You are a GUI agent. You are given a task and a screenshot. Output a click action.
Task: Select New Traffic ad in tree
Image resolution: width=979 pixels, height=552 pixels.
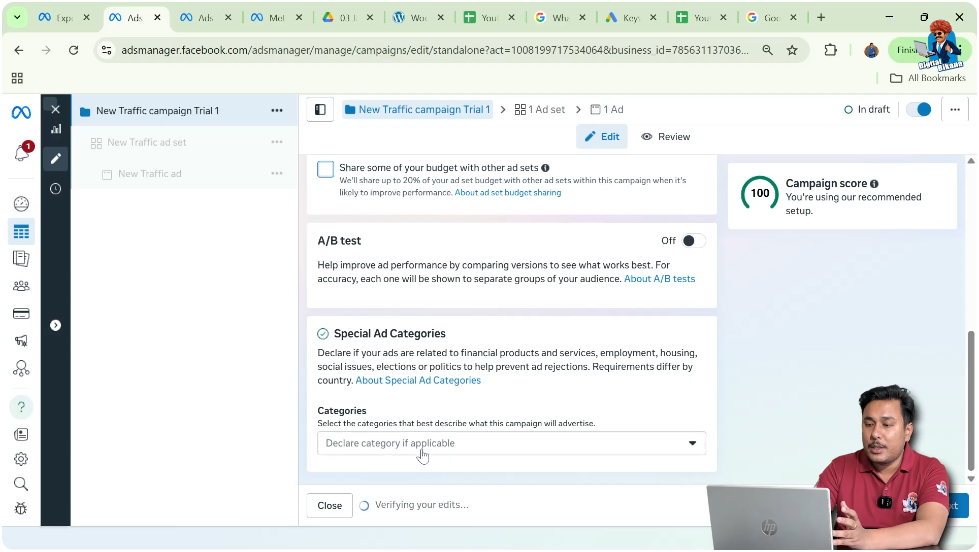tap(150, 174)
